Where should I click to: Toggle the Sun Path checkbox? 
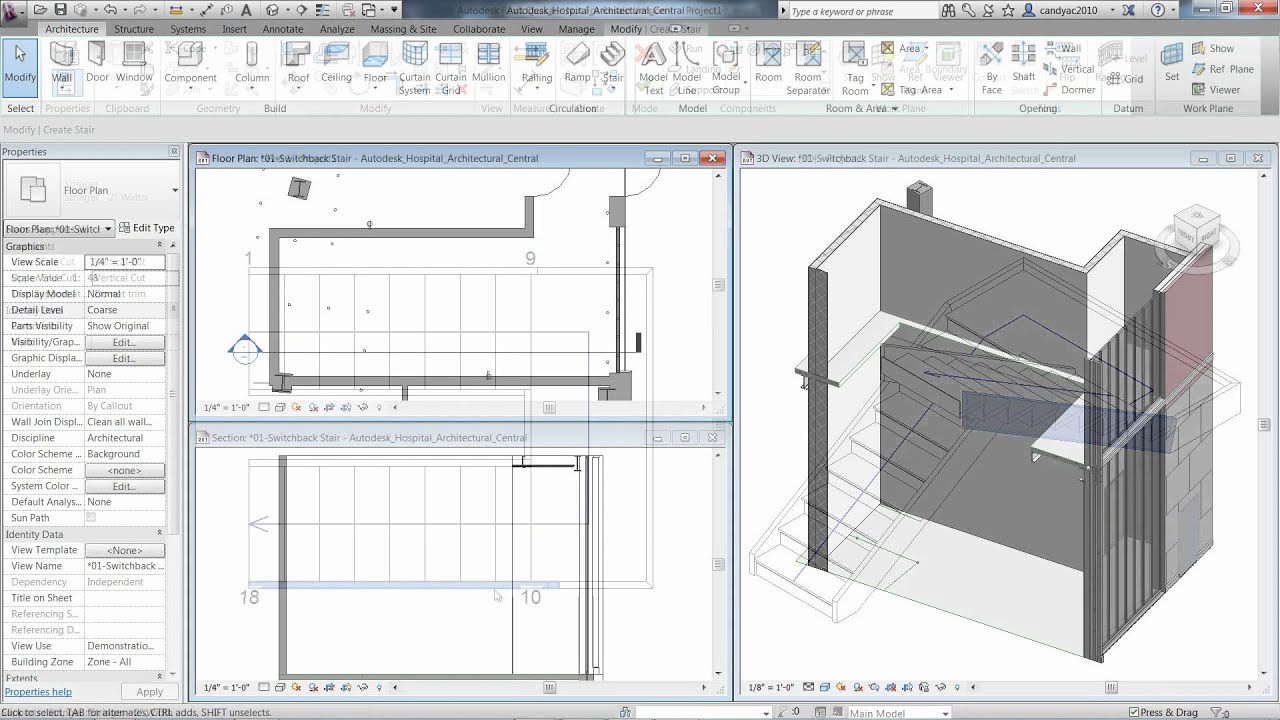pos(91,518)
